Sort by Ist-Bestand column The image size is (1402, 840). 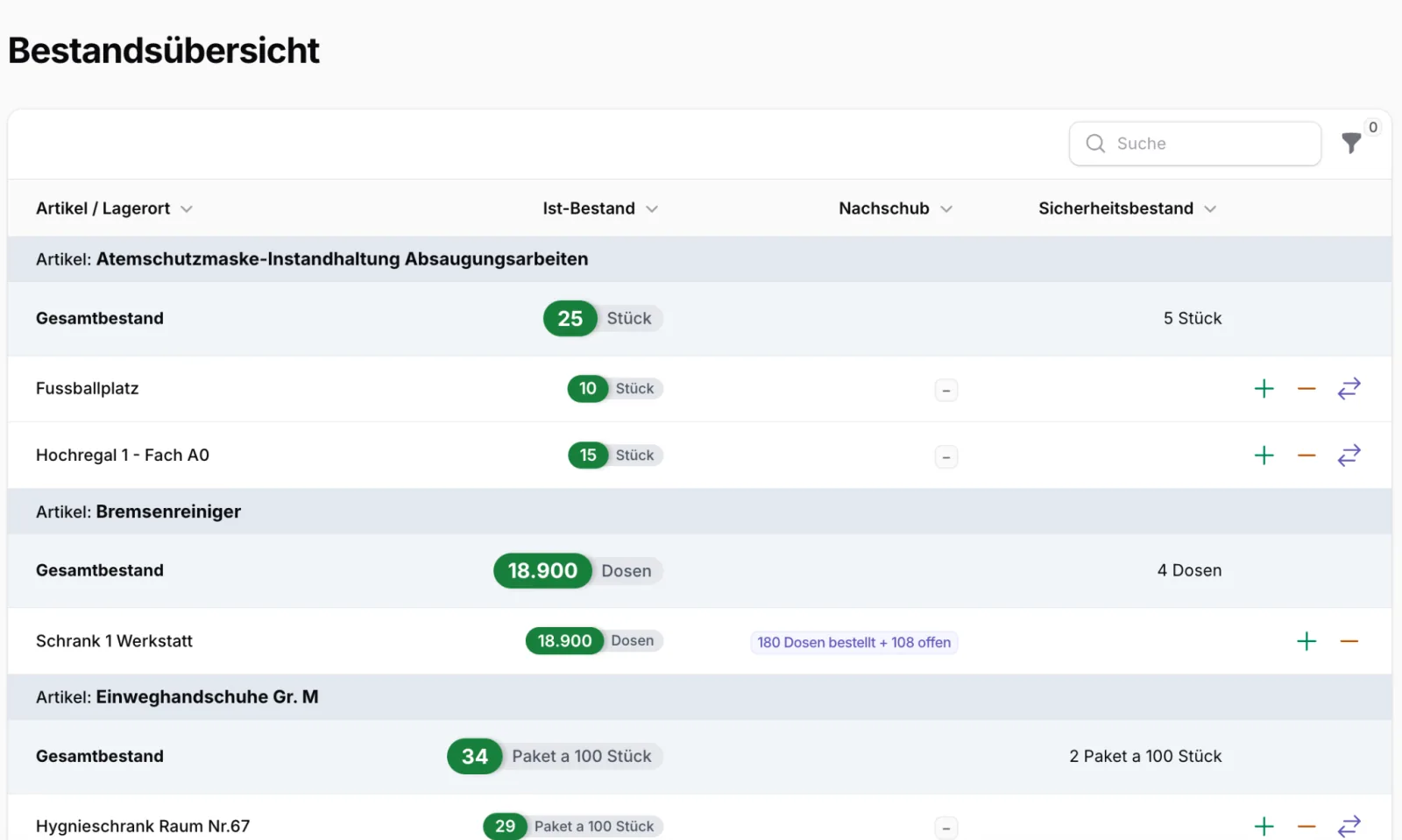point(600,208)
